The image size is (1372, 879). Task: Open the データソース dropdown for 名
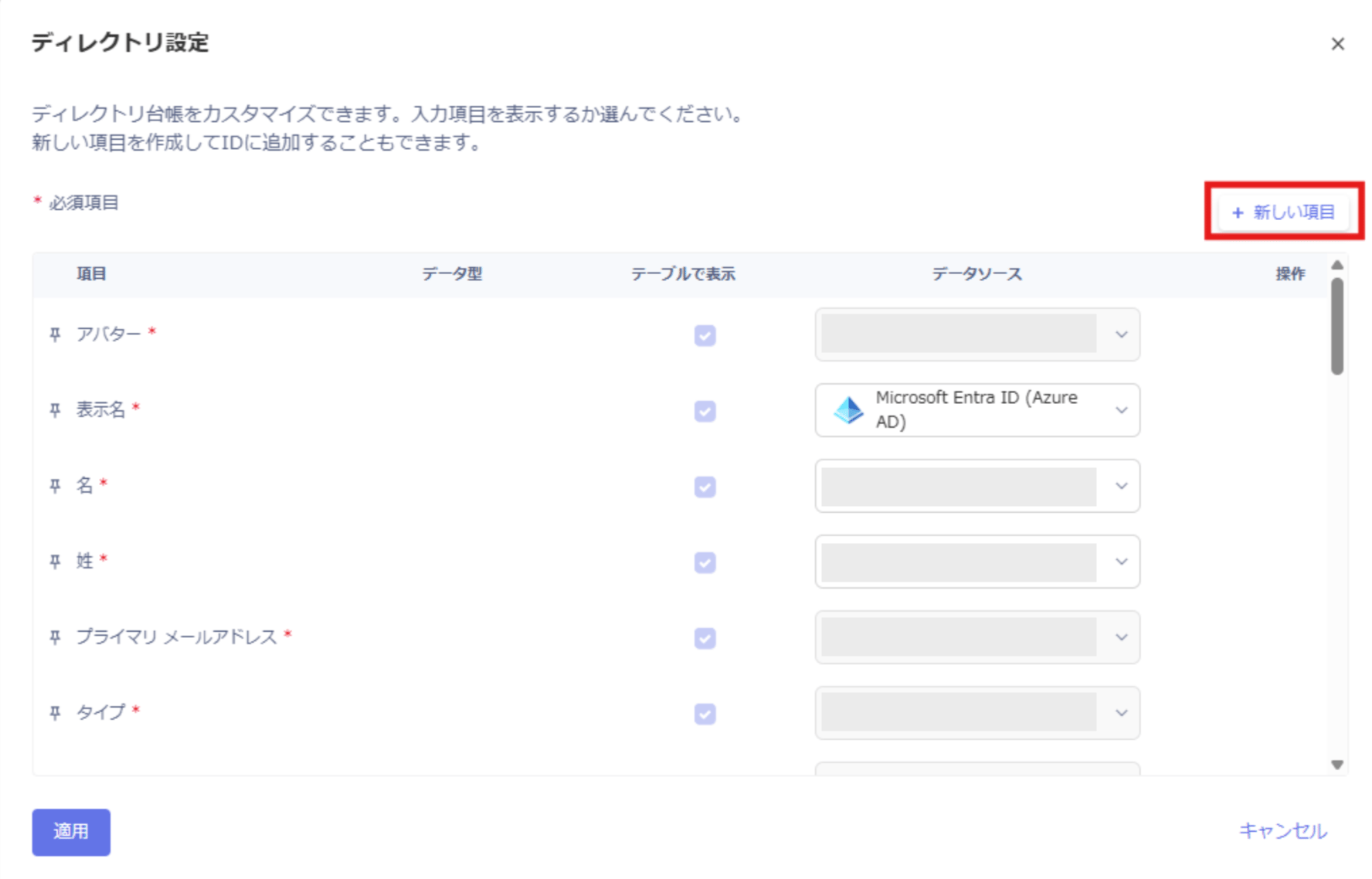pyautogui.click(x=977, y=486)
